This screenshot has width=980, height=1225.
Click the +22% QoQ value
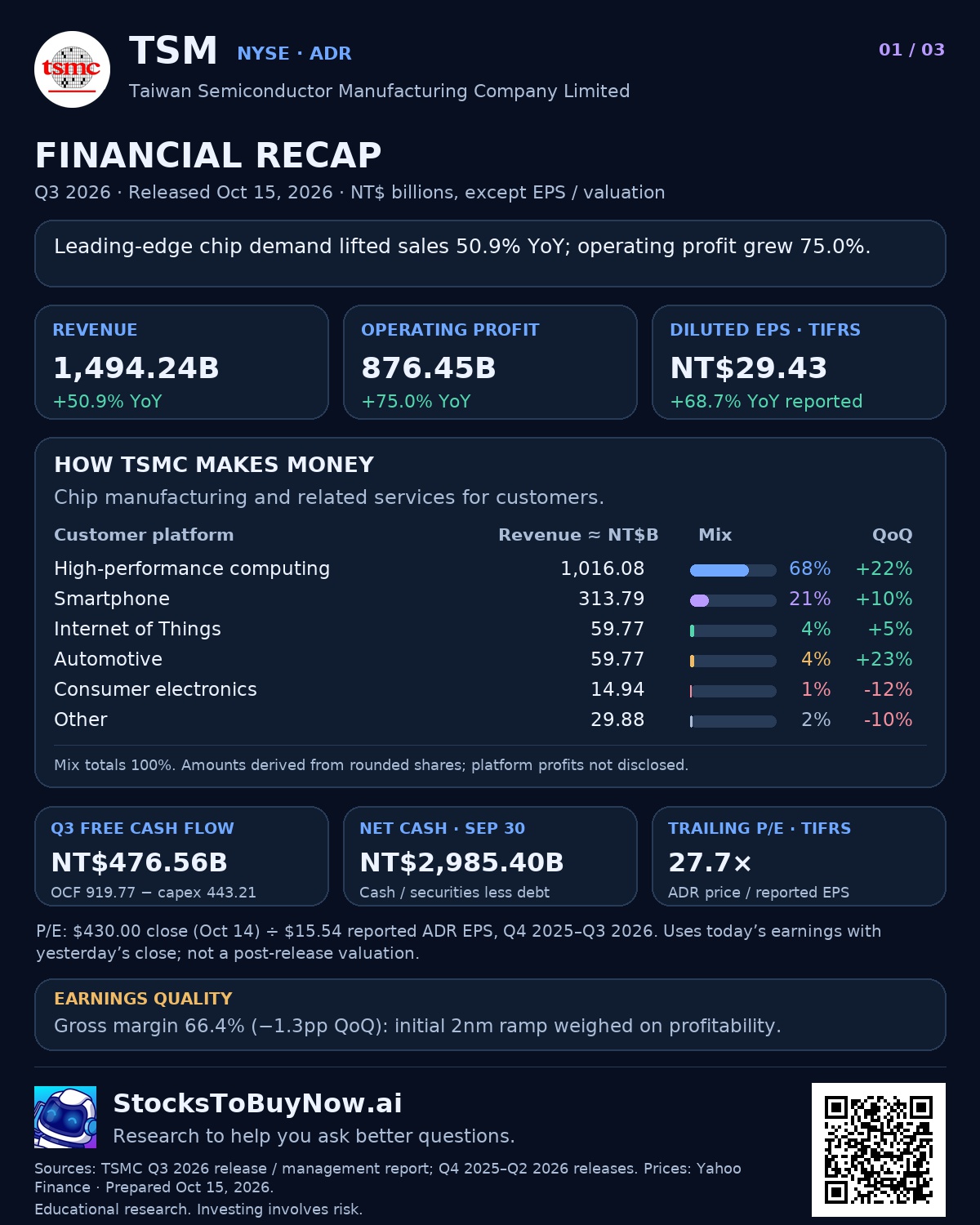point(884,568)
